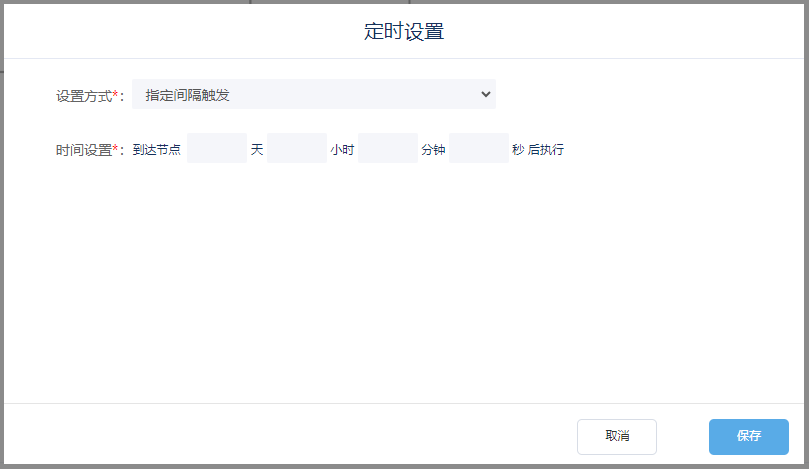Focus the hours input before 小时

pos(296,149)
